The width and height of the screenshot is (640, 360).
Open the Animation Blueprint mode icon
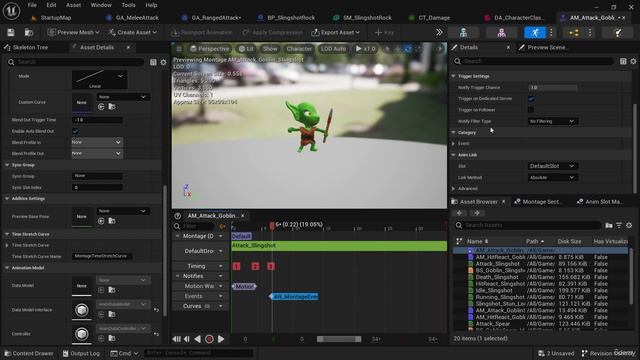[x=574, y=33]
